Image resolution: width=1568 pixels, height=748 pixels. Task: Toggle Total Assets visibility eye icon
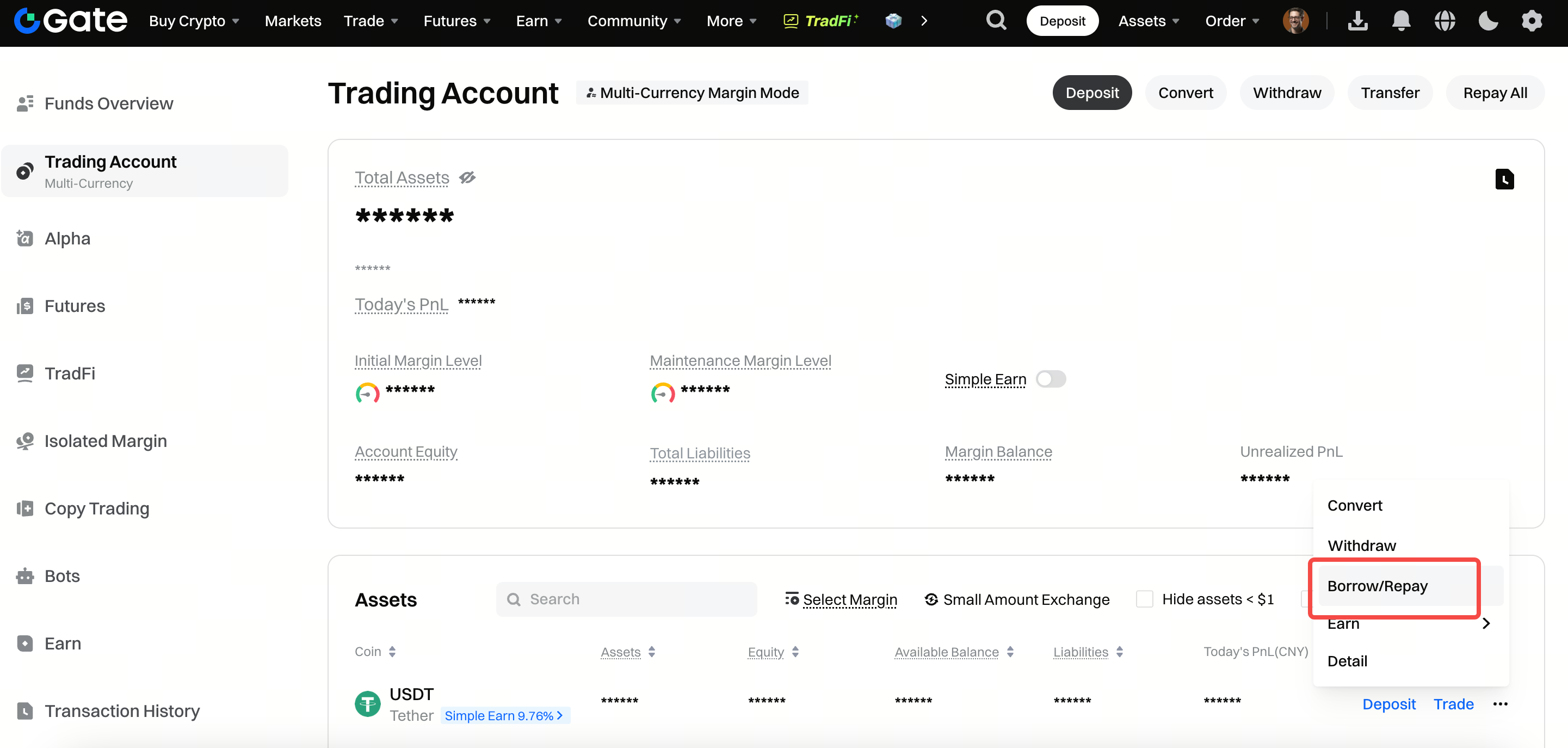pos(467,178)
